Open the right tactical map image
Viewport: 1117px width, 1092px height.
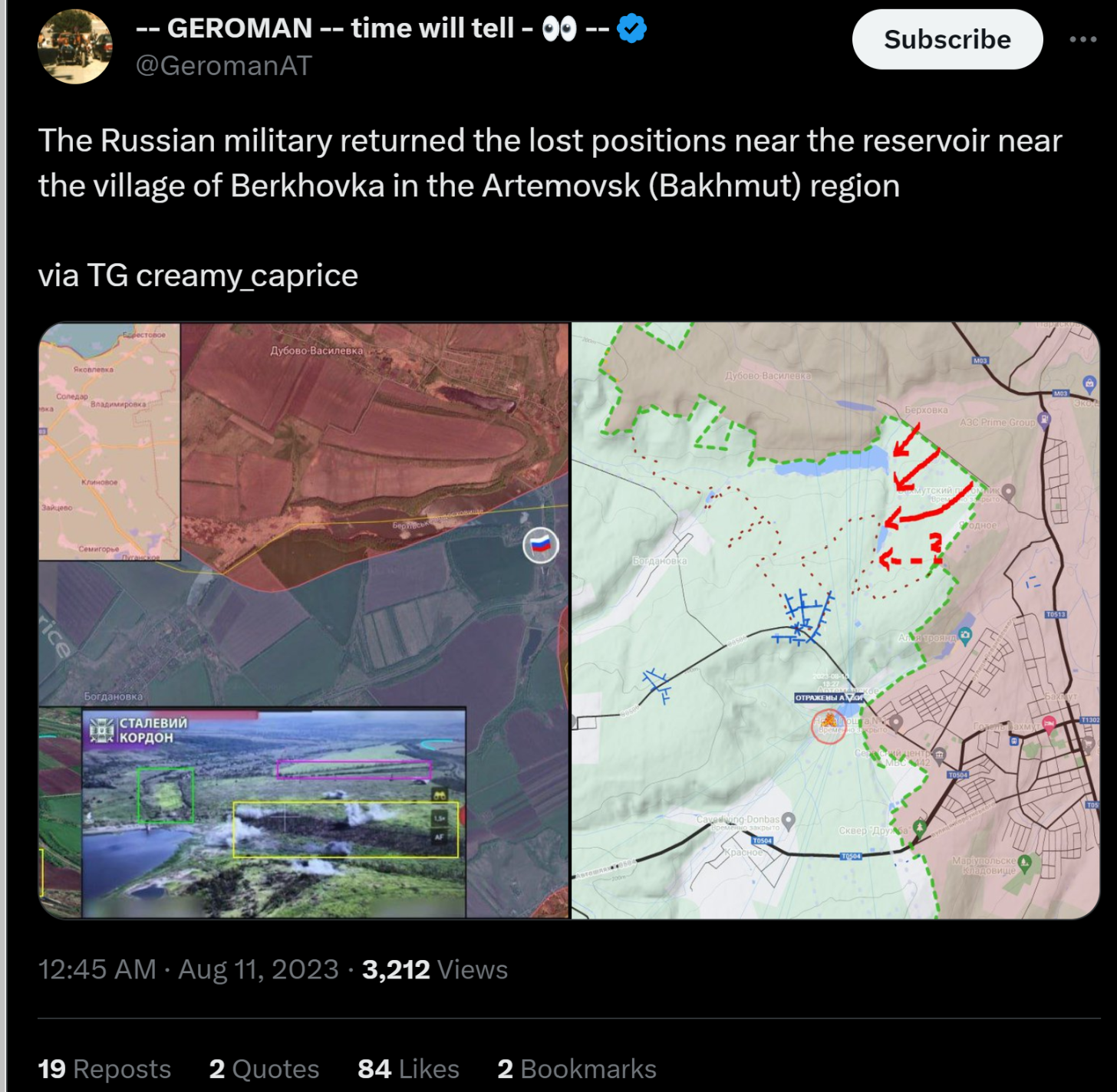pyautogui.click(x=836, y=620)
